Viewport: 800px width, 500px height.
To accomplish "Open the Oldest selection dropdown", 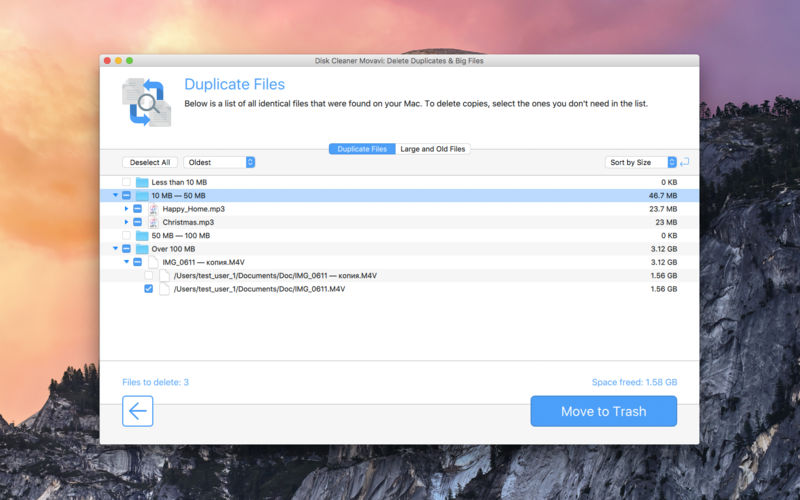I will point(219,162).
